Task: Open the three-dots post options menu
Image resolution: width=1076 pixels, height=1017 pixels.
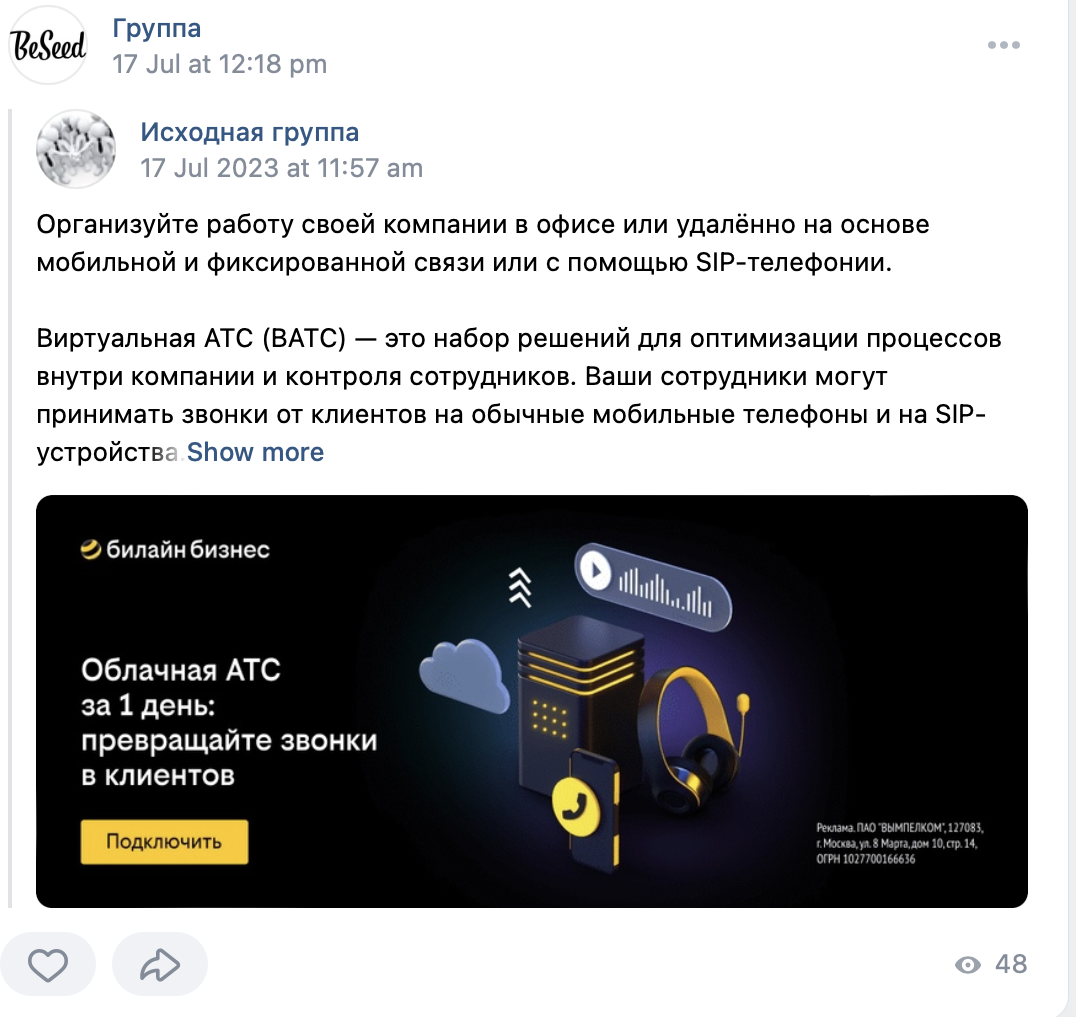Action: [1003, 45]
